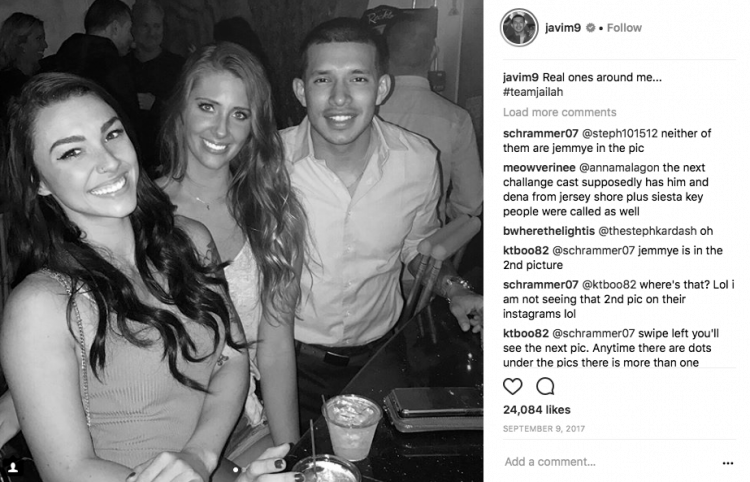Viewport: 750px width, 482px height.
Task: Open the three-dots more options menu
Action: pos(728,463)
